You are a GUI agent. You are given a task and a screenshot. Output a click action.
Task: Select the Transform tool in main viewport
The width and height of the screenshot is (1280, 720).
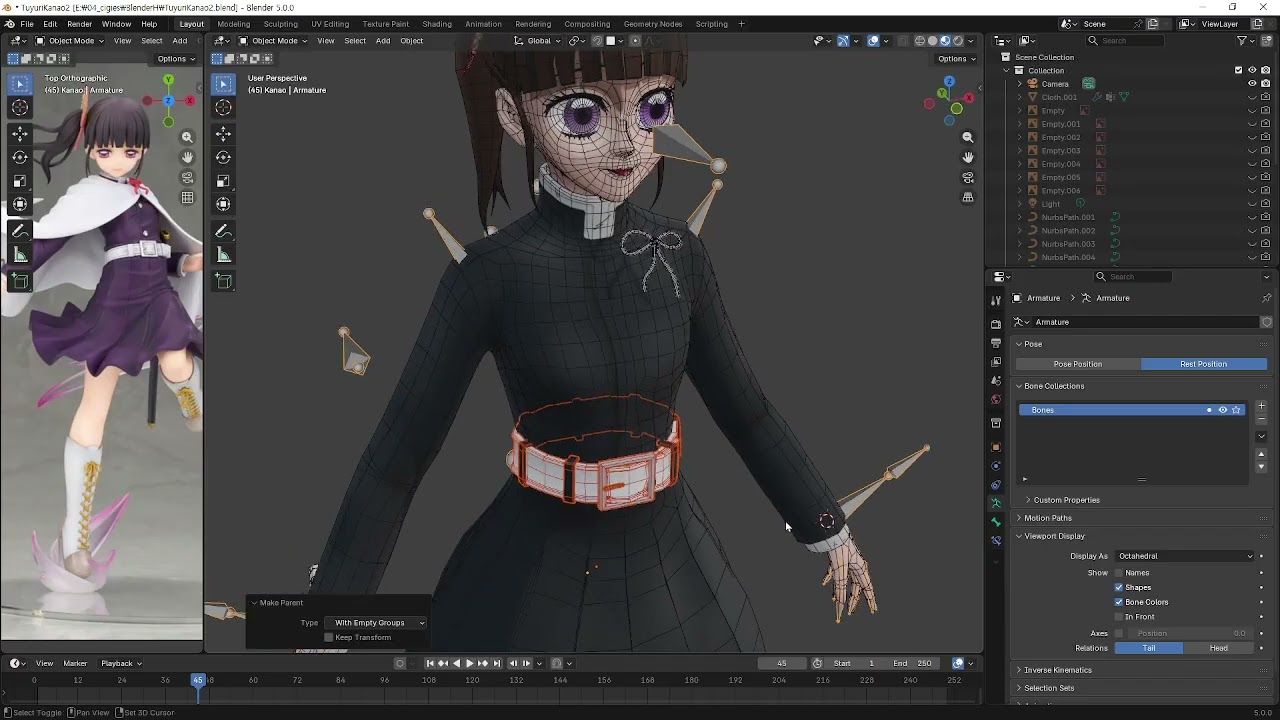pos(224,204)
